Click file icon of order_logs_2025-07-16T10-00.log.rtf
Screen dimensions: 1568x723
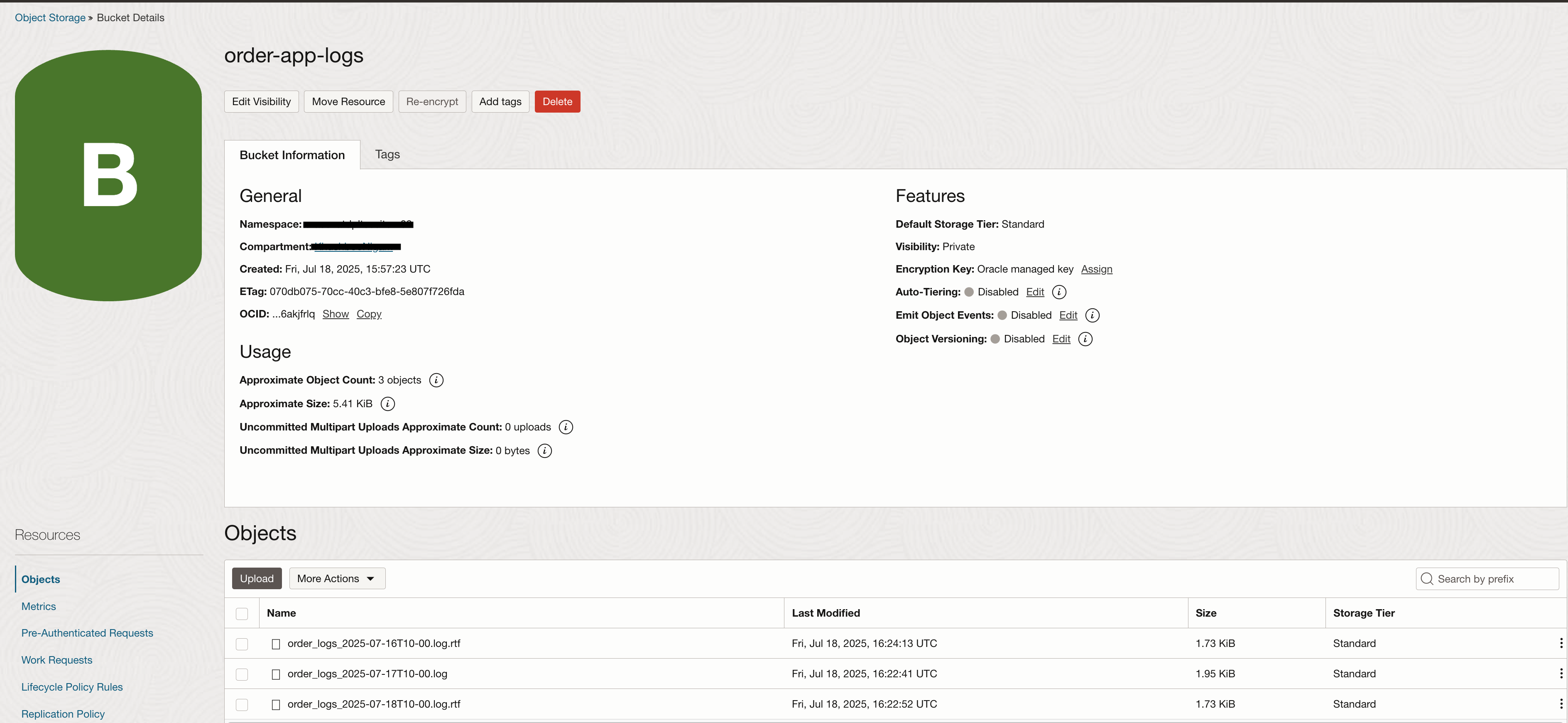pos(276,644)
